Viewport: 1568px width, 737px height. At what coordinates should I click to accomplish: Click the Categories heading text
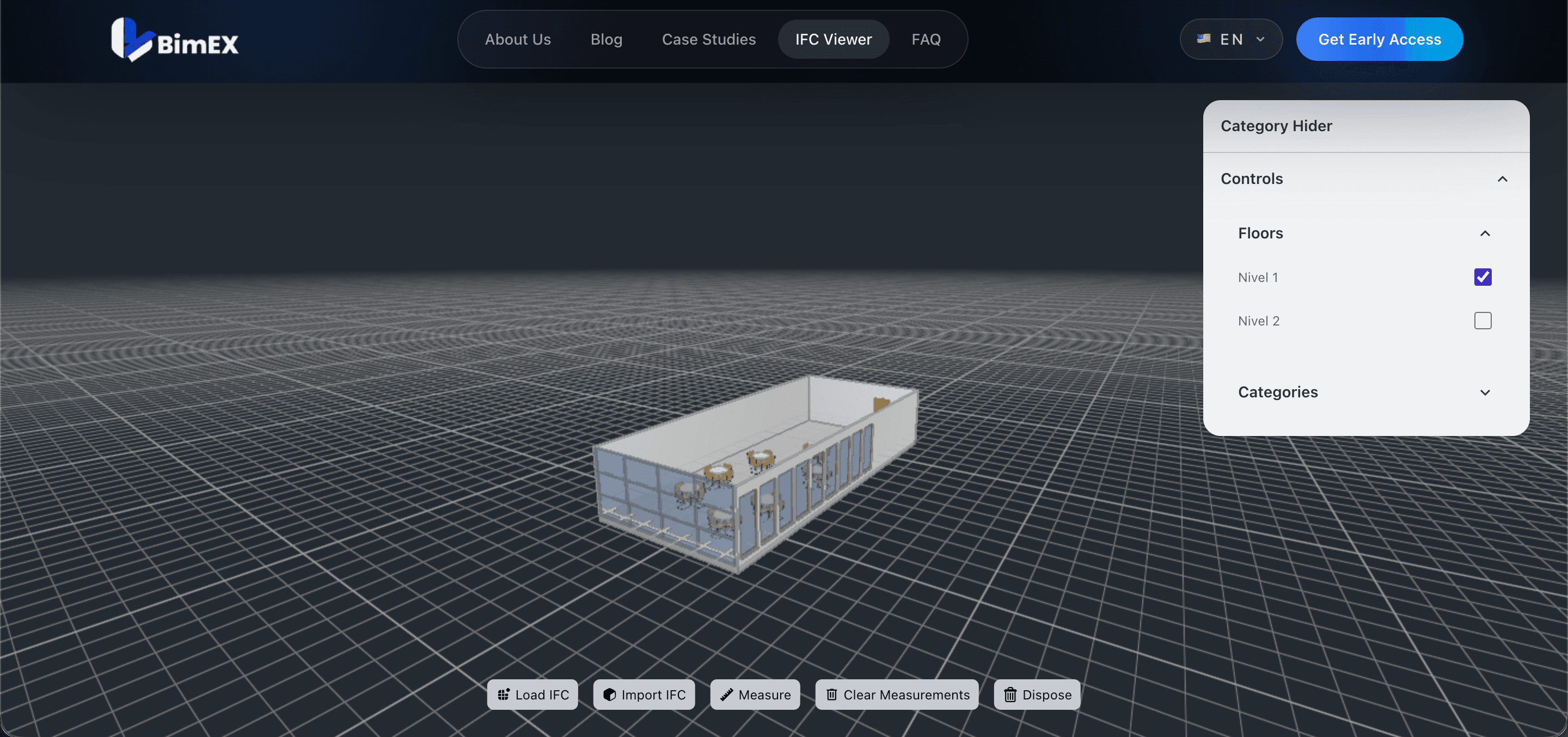pyautogui.click(x=1278, y=392)
